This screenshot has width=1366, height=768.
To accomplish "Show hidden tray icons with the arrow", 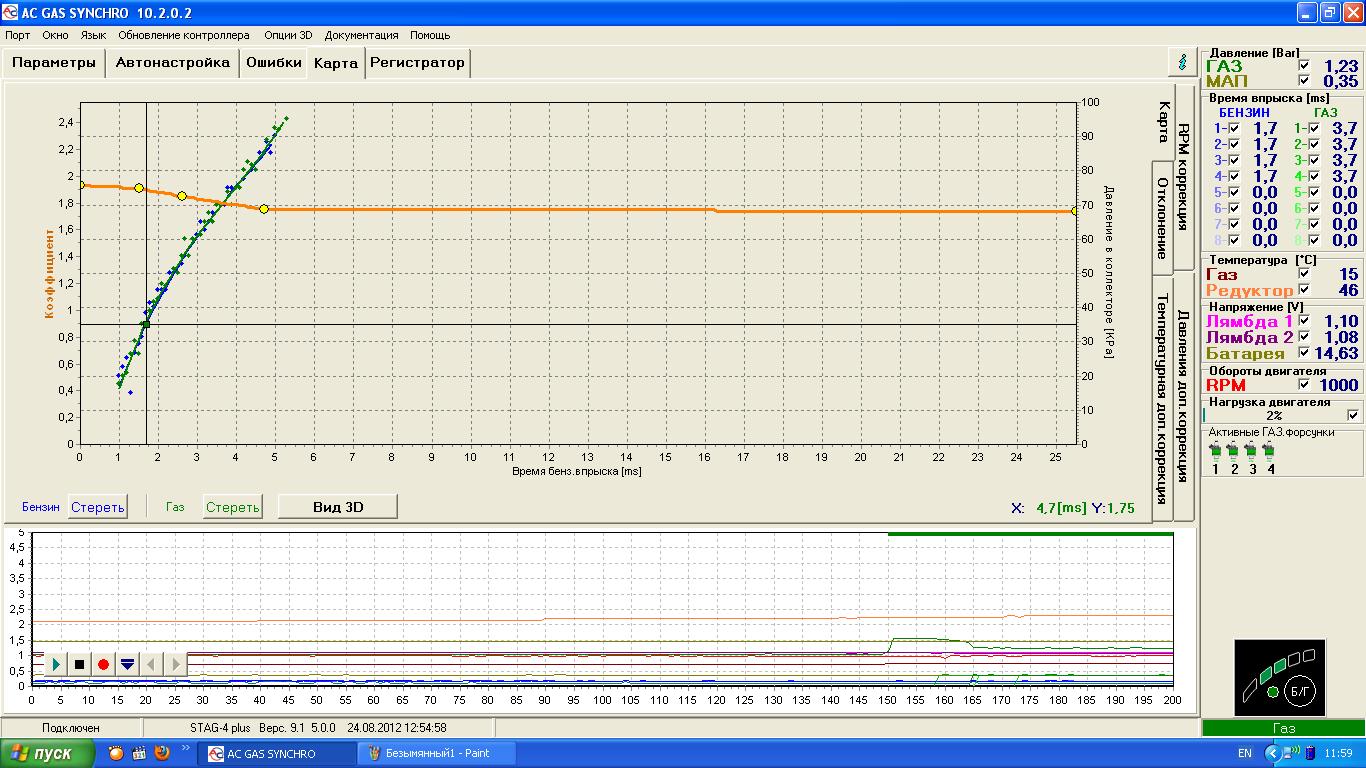I will click(1272, 753).
